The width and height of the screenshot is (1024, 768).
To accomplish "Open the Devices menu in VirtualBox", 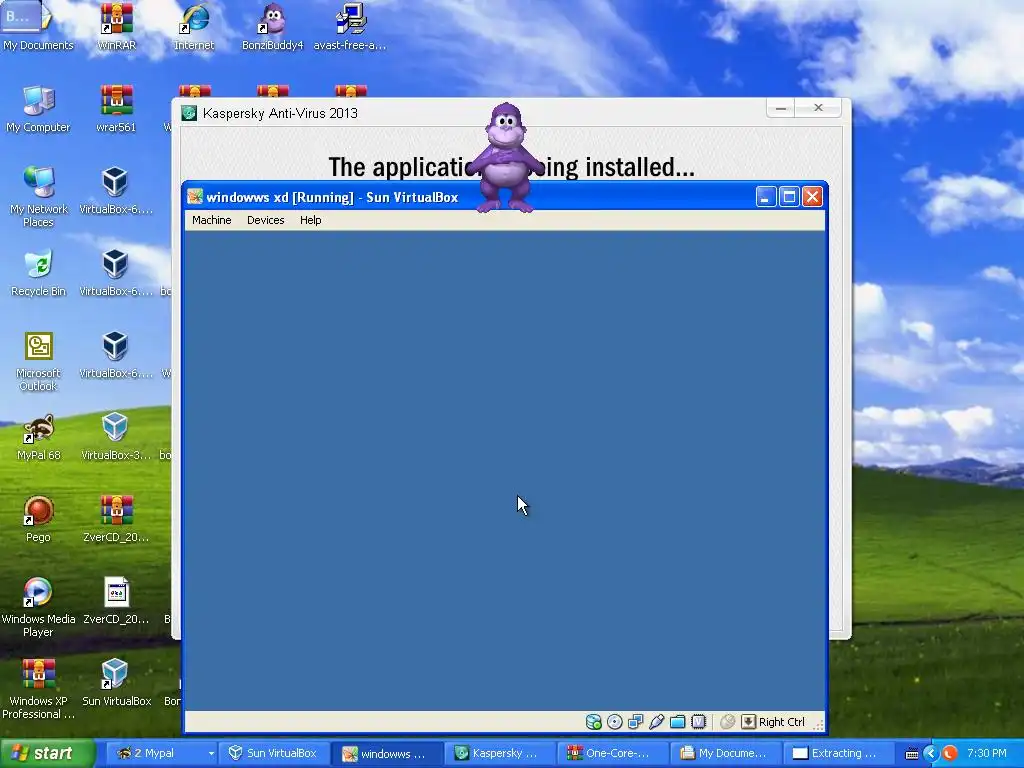I will click(266, 220).
